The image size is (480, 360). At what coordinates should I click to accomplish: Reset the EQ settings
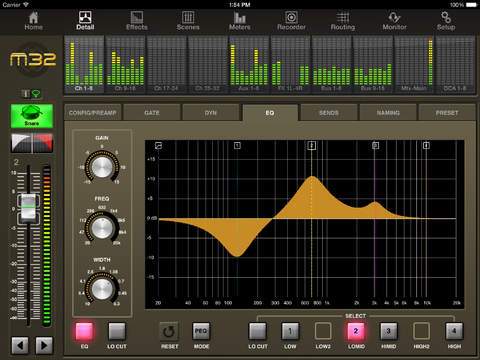tap(169, 332)
